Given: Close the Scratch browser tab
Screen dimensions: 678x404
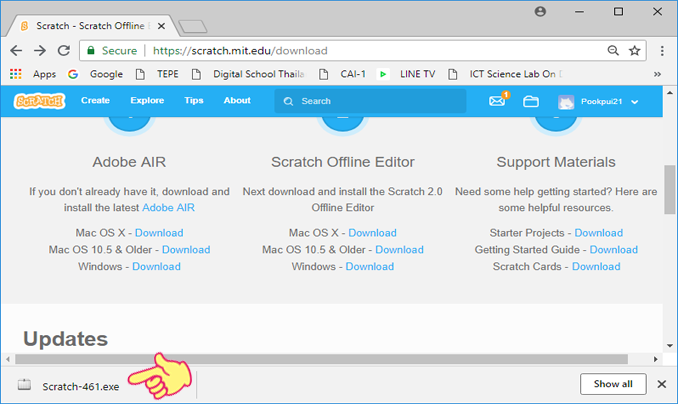Looking at the screenshot, I should 161,26.
